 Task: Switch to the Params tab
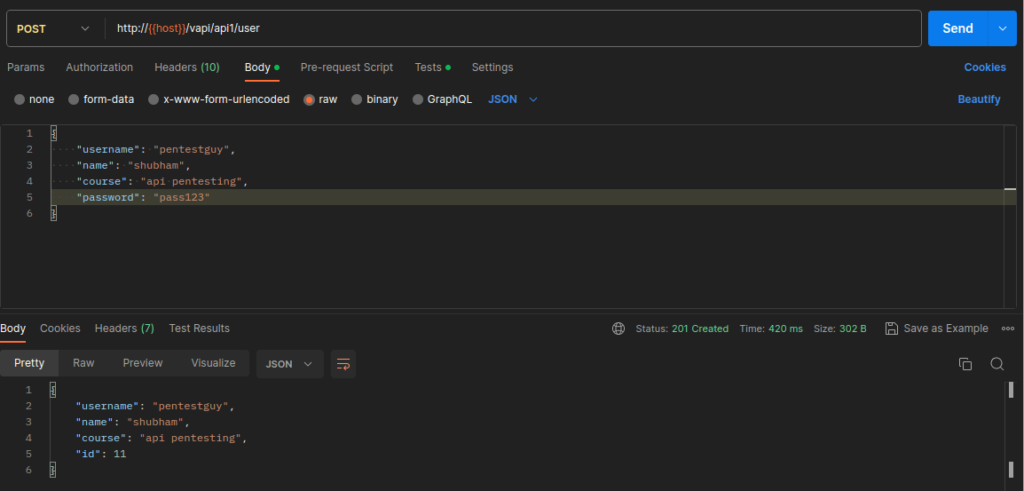click(x=25, y=67)
